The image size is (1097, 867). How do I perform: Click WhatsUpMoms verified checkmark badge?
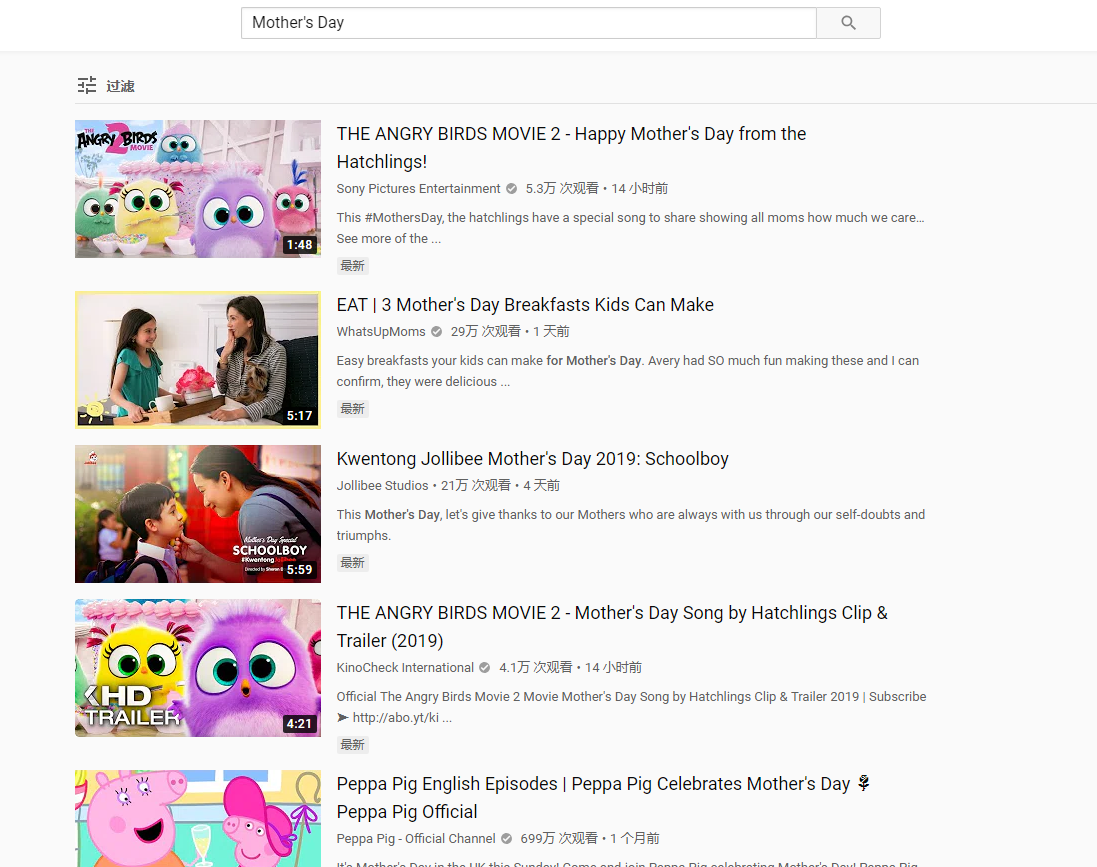437,332
